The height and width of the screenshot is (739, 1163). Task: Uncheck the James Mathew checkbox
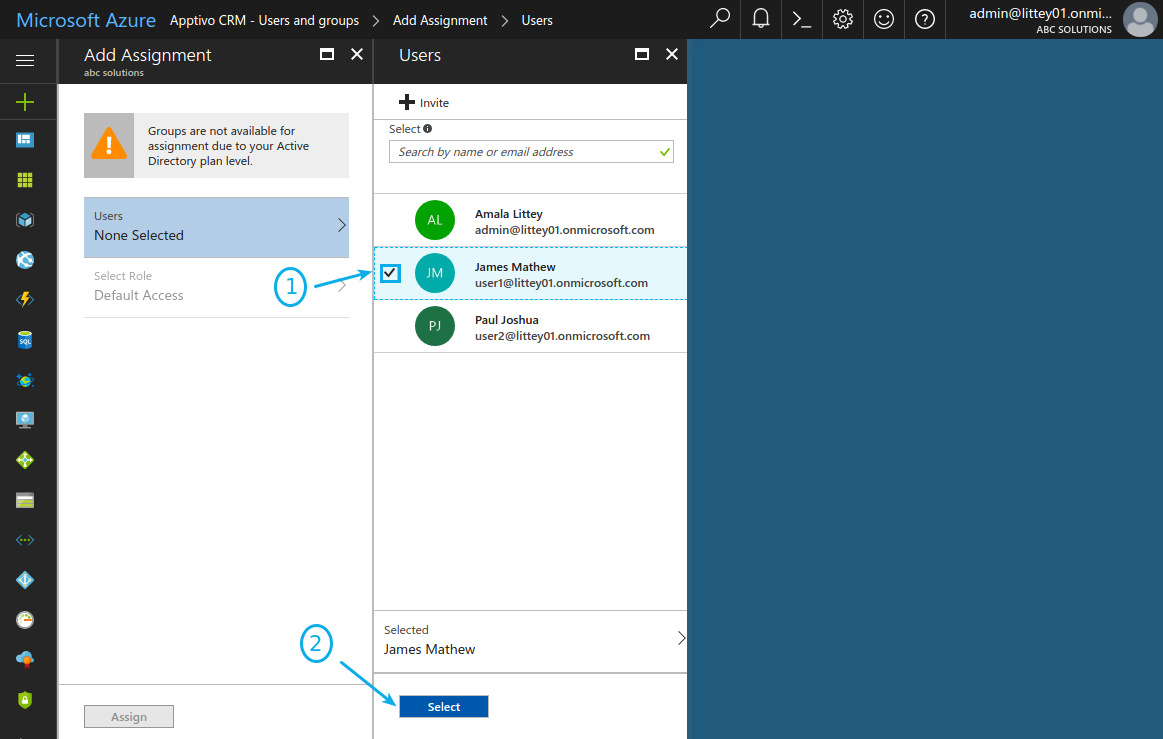click(390, 273)
